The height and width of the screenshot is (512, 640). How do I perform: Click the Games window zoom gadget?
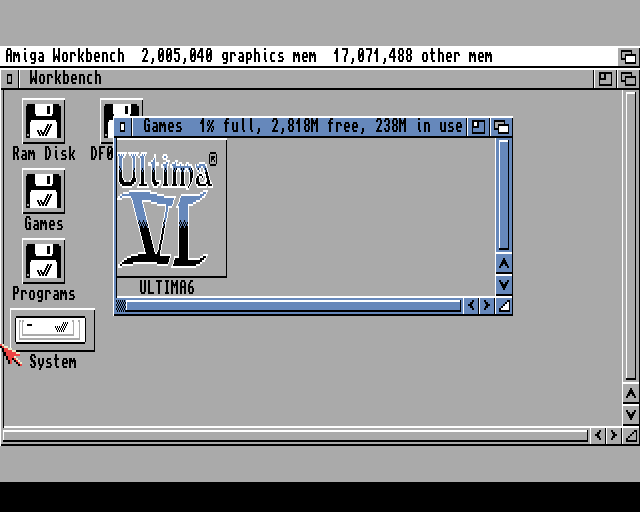point(480,127)
